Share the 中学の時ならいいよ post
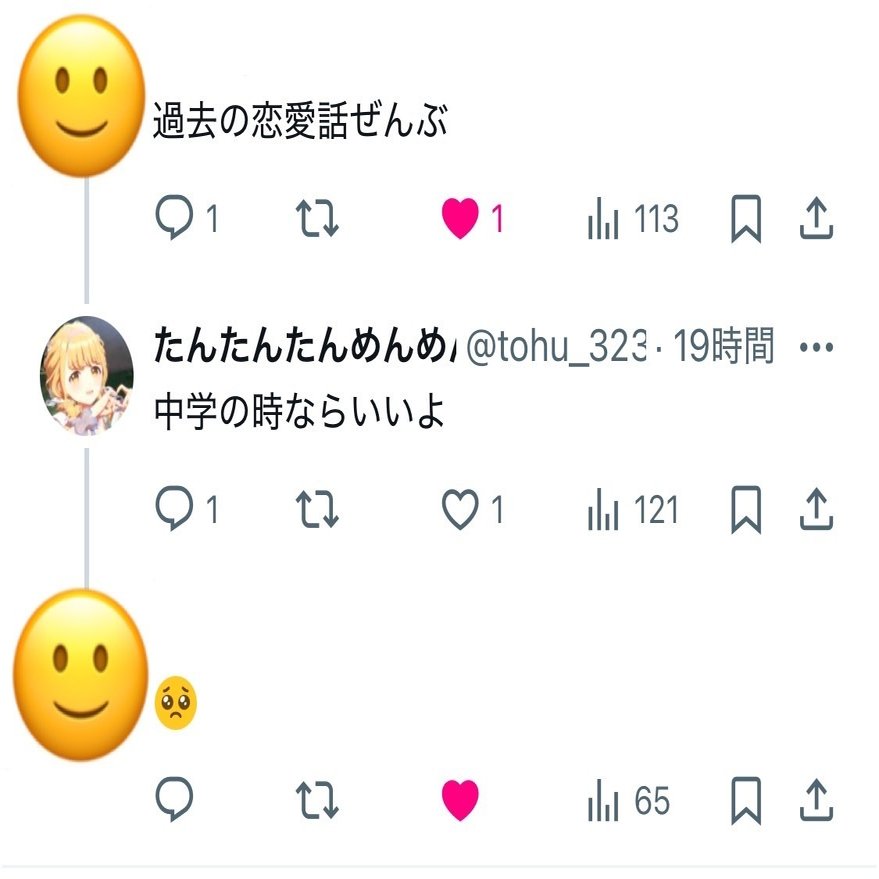 coord(816,509)
